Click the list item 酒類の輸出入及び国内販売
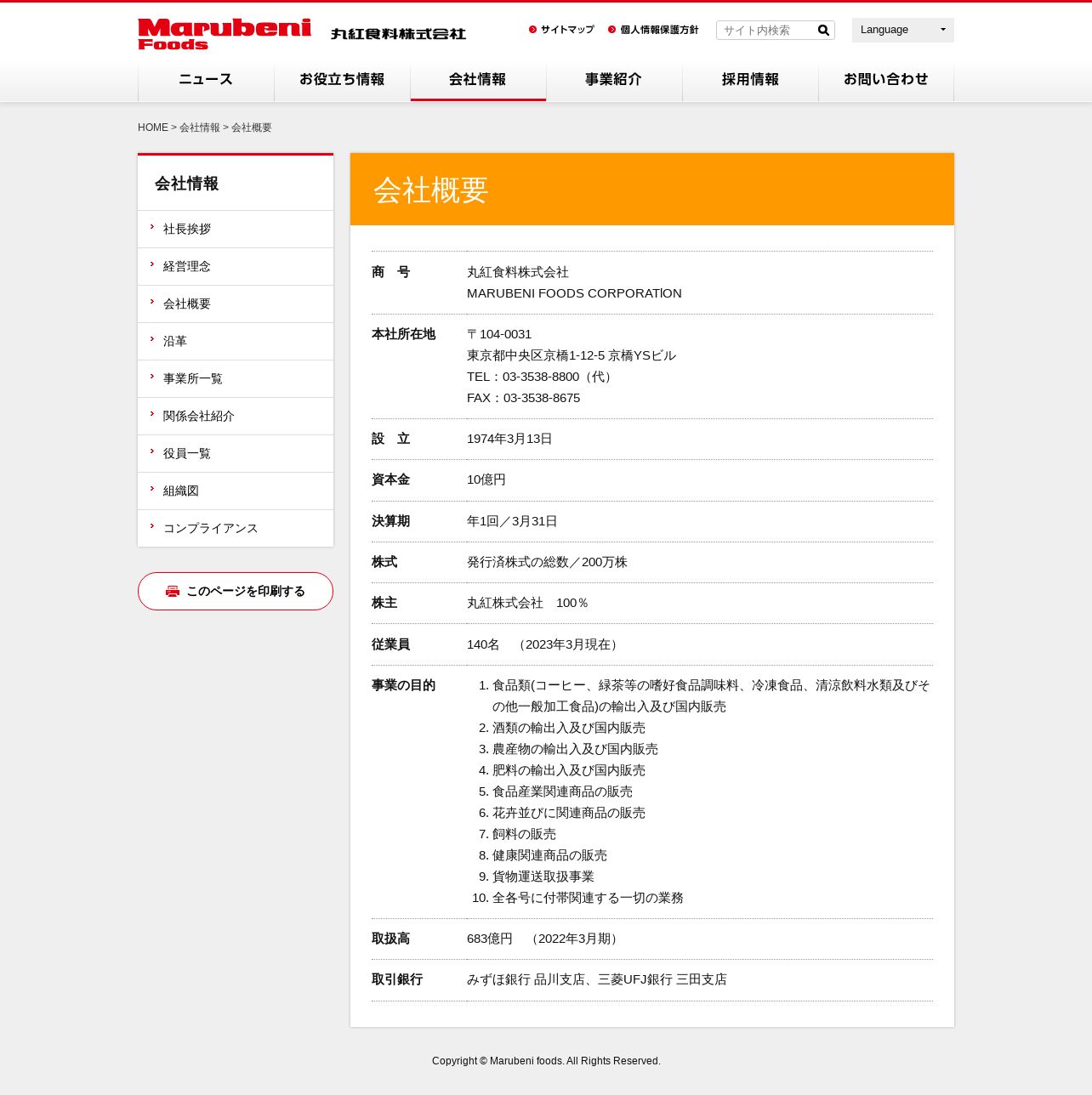Viewport: 1092px width, 1095px height. (569, 728)
